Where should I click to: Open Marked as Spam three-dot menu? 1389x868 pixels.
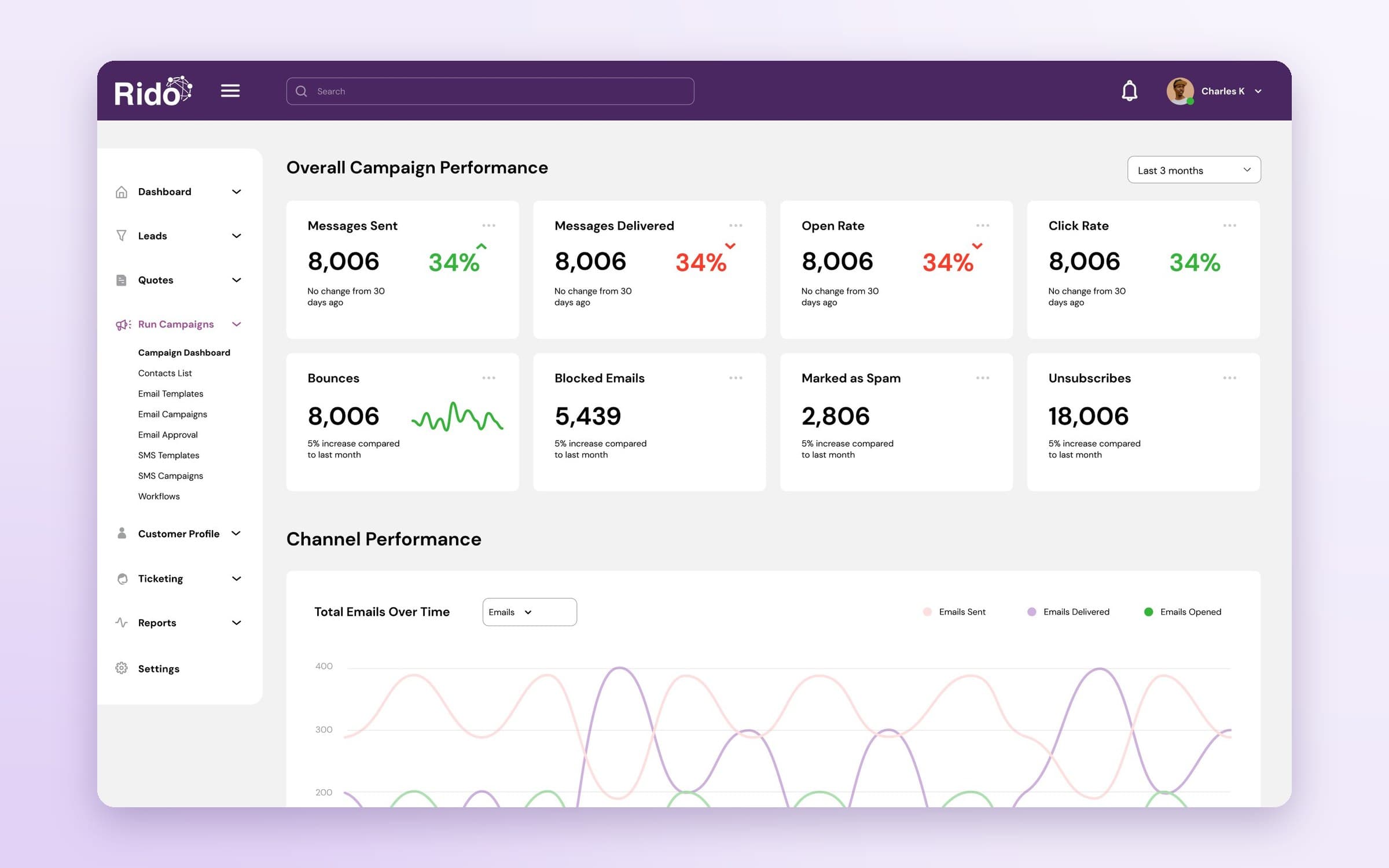(983, 378)
